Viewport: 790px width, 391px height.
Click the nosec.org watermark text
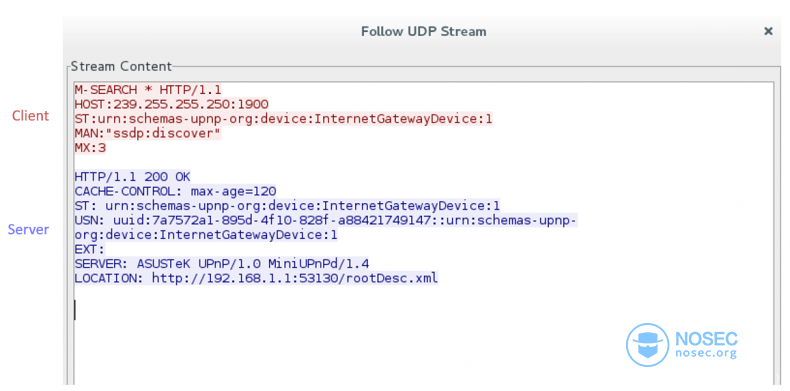click(706, 353)
